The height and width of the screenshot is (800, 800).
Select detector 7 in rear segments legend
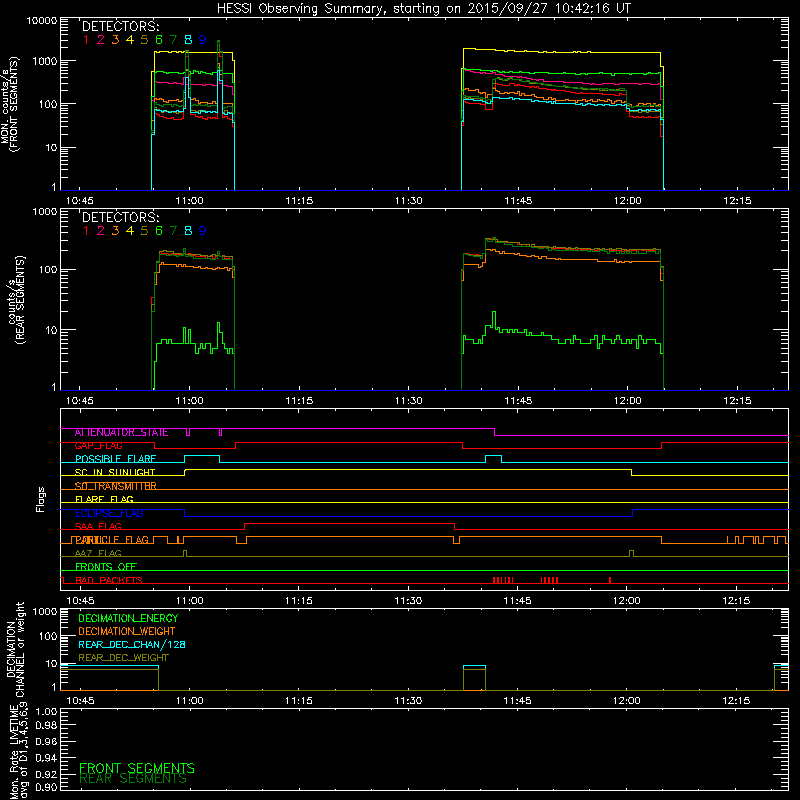pos(173,231)
